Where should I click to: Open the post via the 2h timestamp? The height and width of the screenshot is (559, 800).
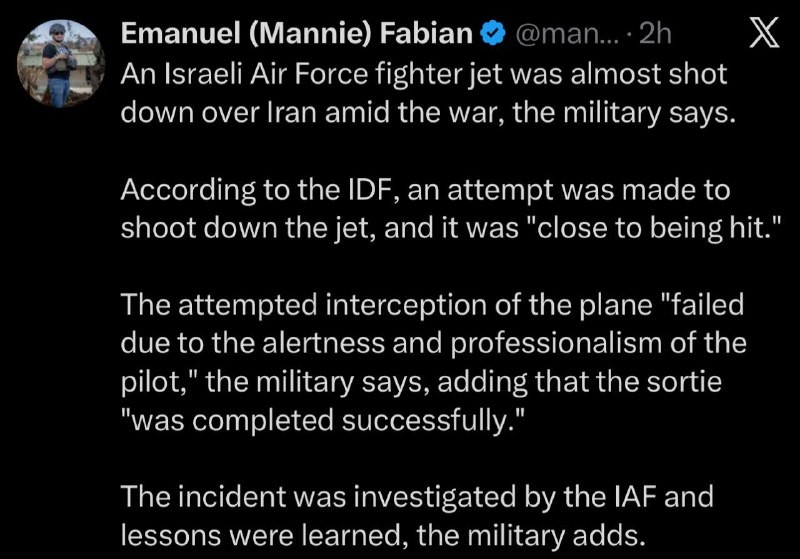[x=655, y=36]
